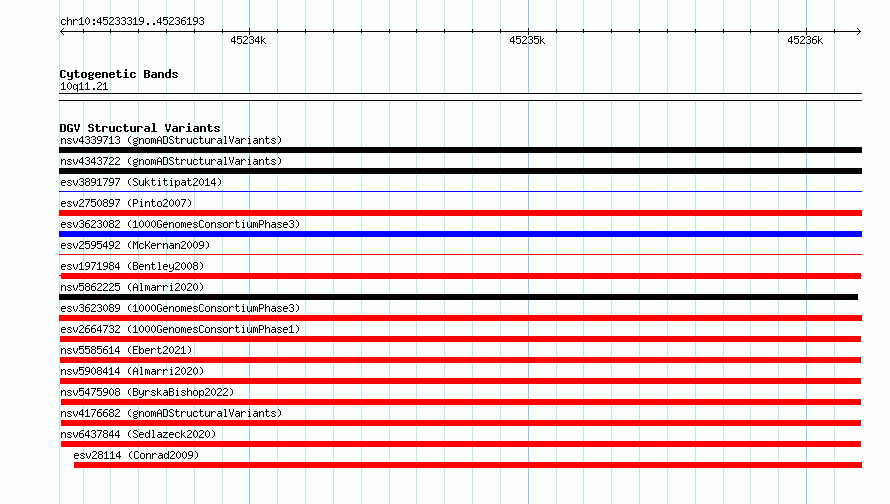Screen dimensions: 890x504
Task: Select the 10q11.21 band label
Action: (x=84, y=86)
